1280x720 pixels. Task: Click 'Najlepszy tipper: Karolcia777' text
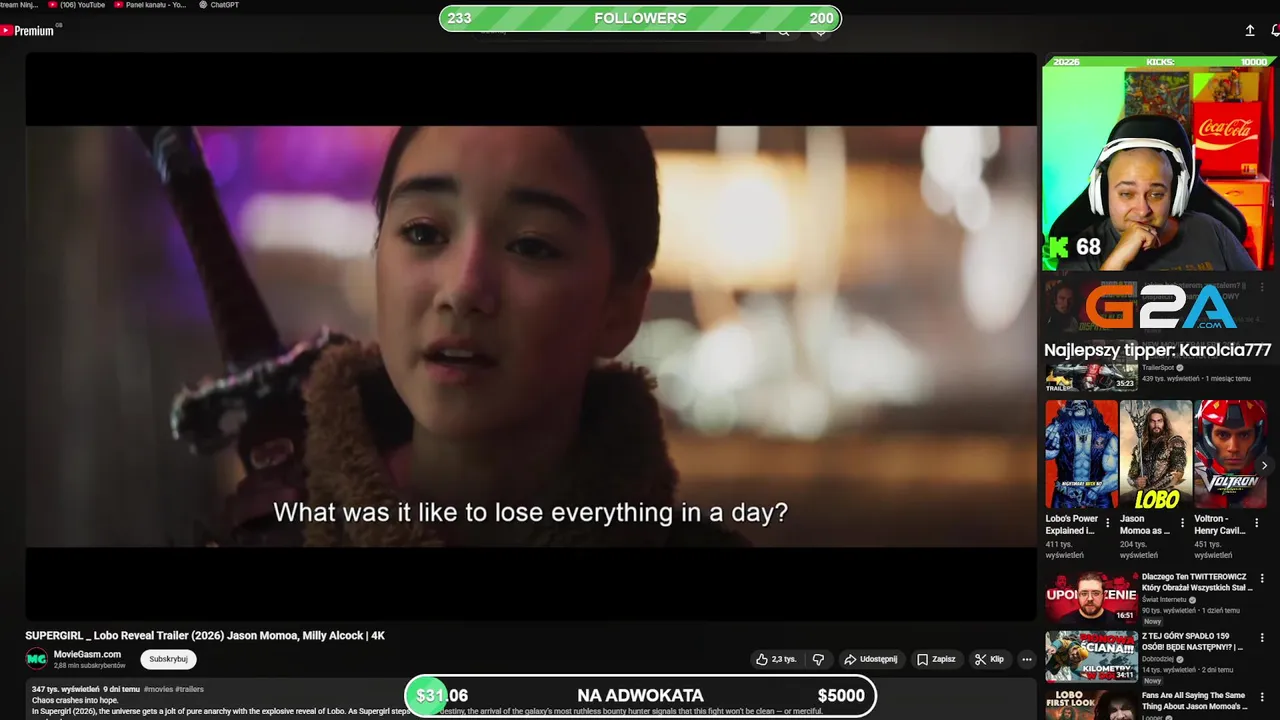pyautogui.click(x=1157, y=350)
